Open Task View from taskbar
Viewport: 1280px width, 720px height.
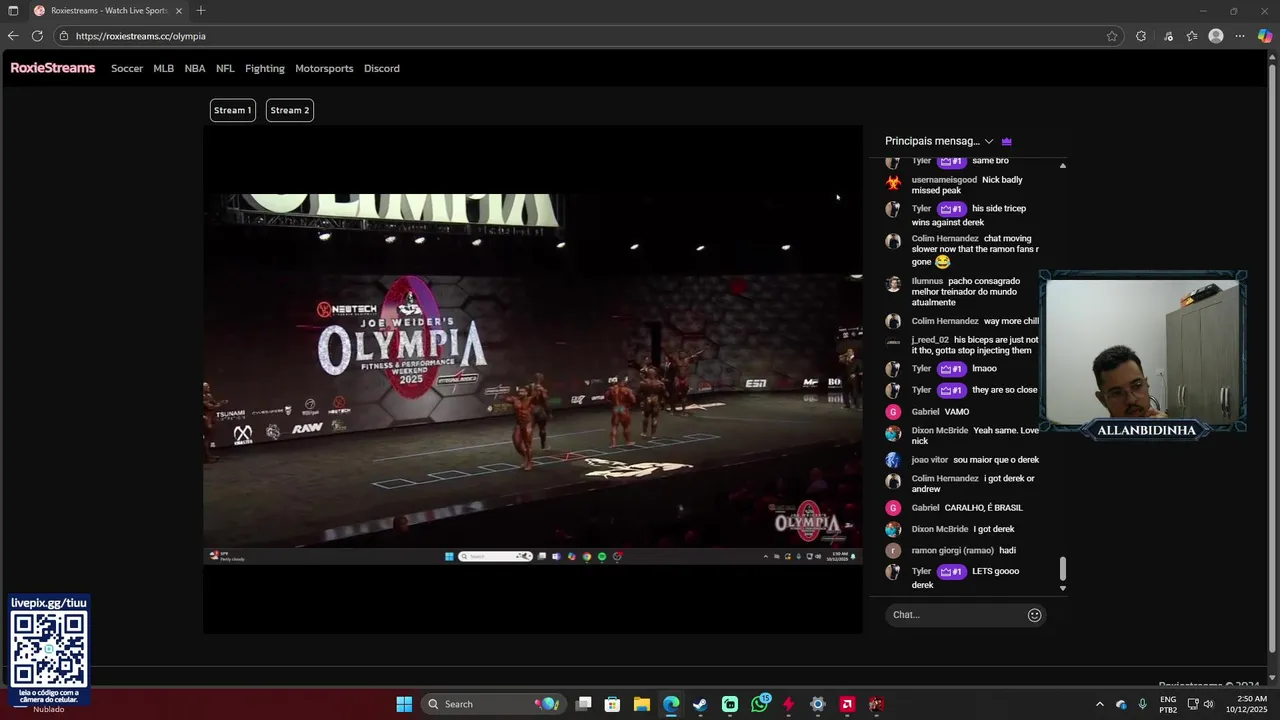[584, 704]
